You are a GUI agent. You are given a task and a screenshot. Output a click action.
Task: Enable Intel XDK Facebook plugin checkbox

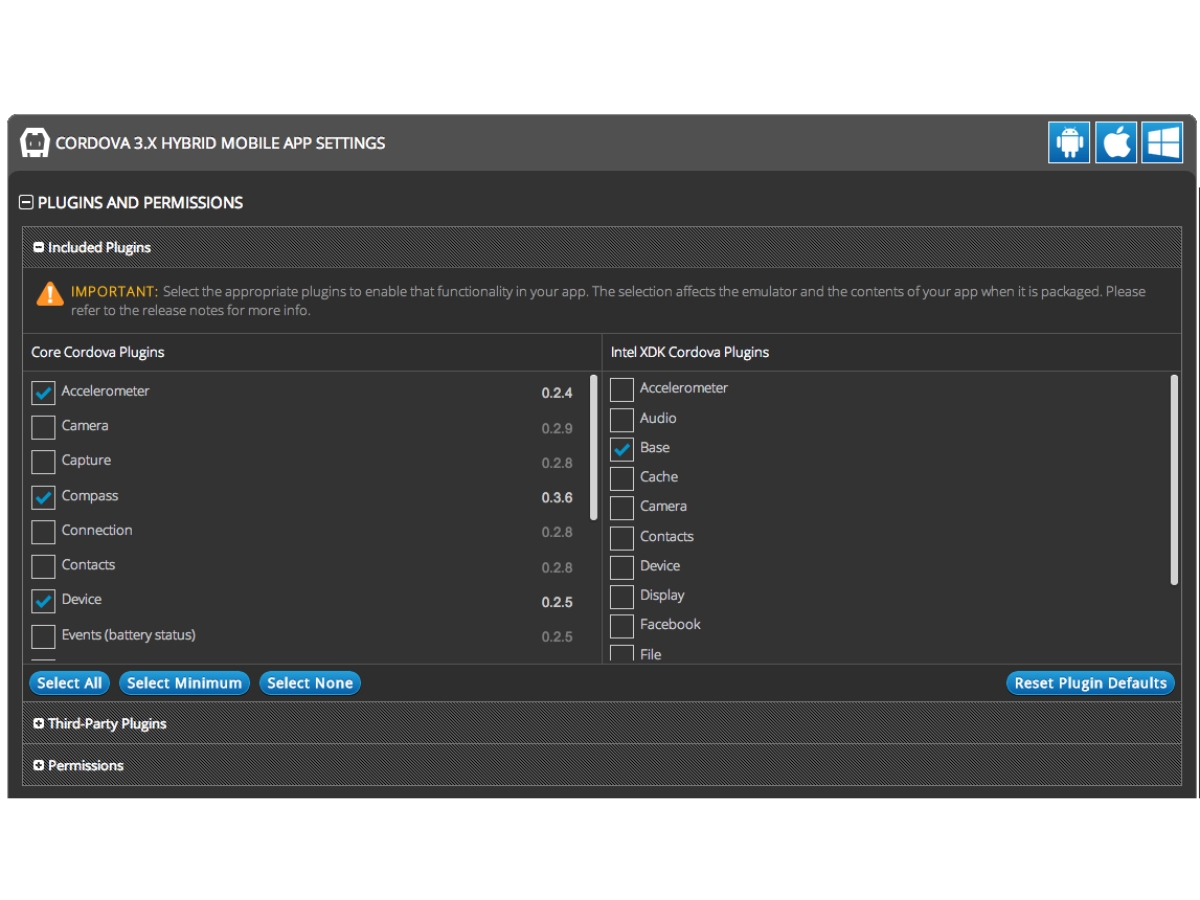pyautogui.click(x=622, y=626)
